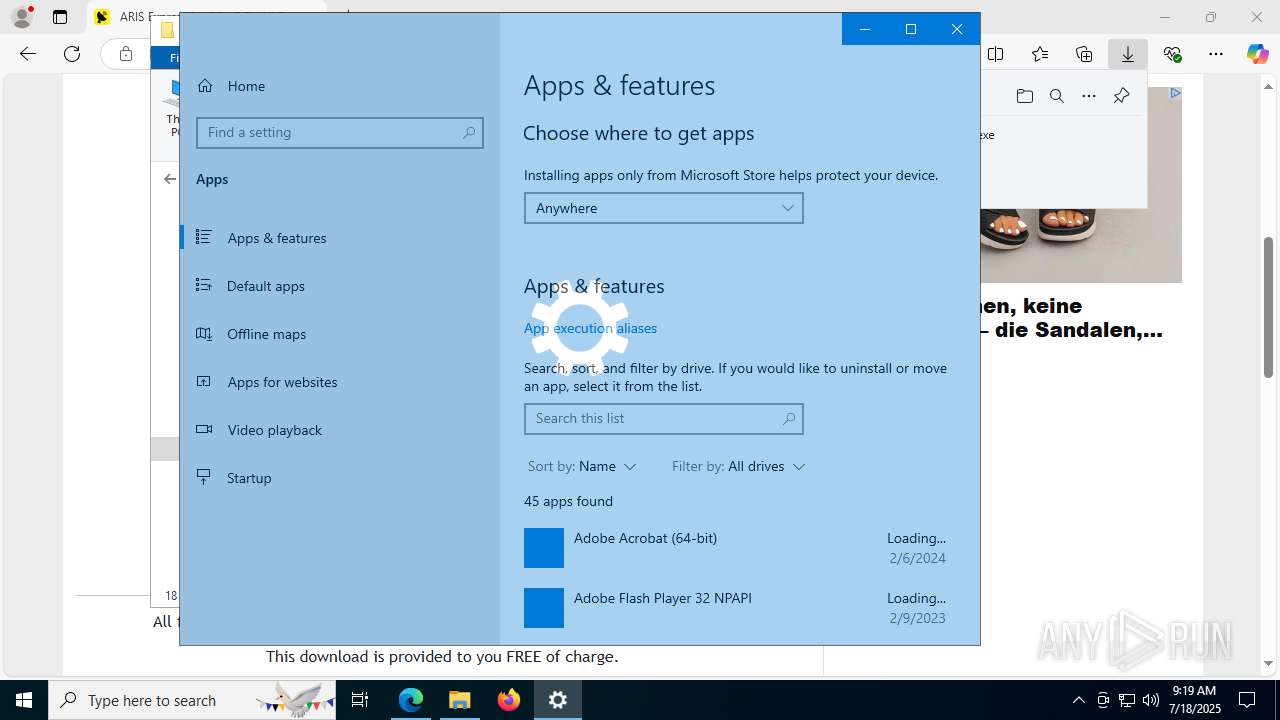
Task: Show hidden system tray icons
Action: pos(1078,700)
